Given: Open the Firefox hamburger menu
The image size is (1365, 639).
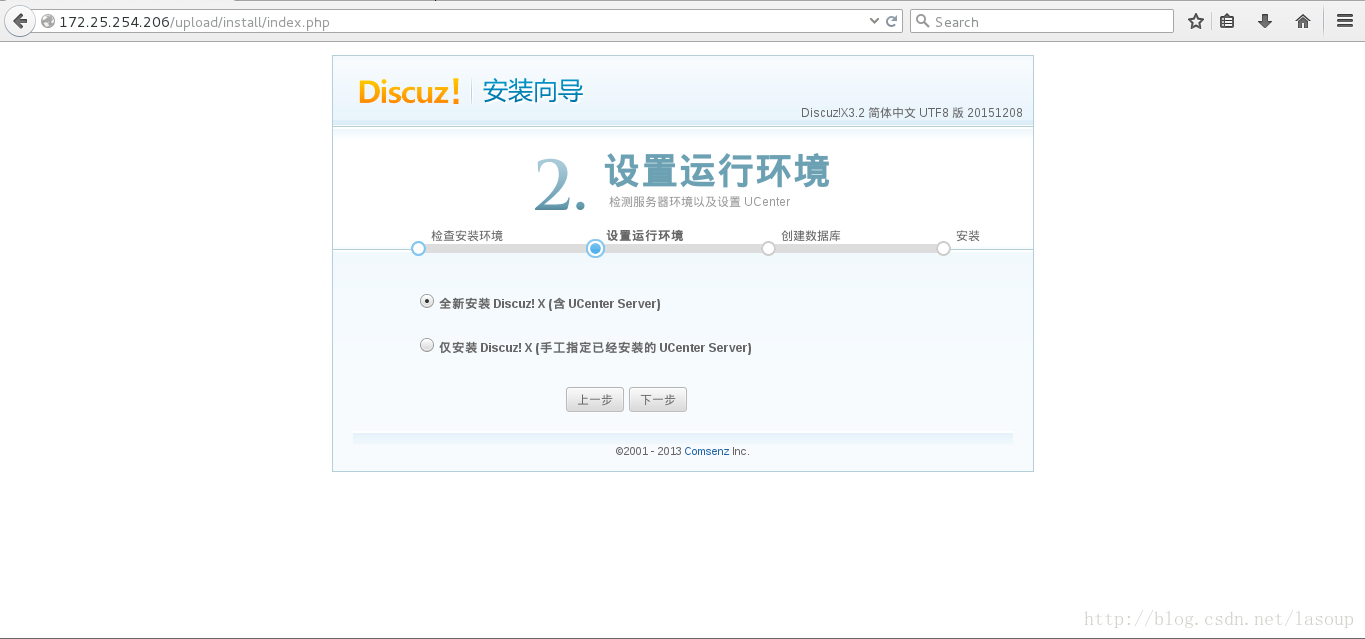Looking at the screenshot, I should (1345, 21).
